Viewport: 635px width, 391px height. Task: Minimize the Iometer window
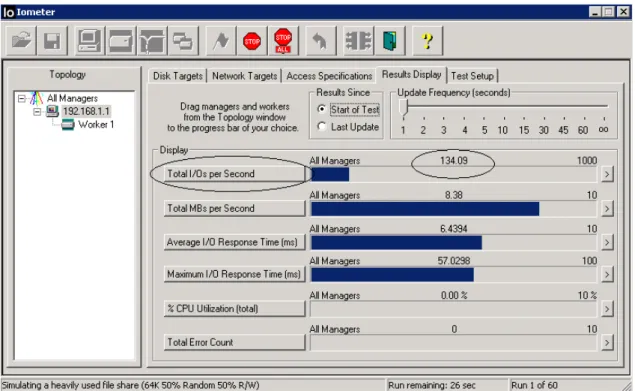click(595, 12)
